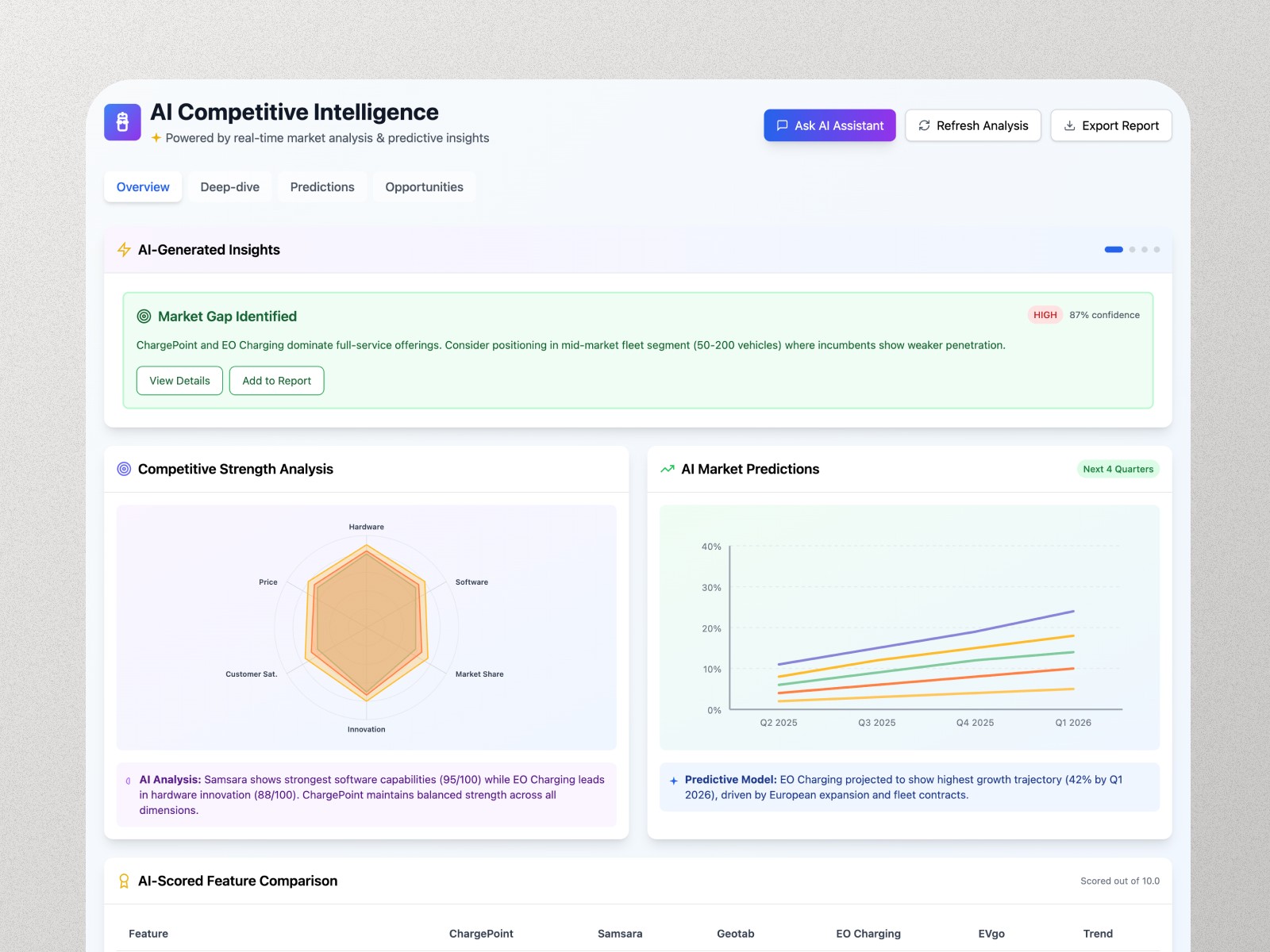Screen dimensions: 1270x952
Task: Click the Next 4 Quarters badge
Action: coord(1118,469)
